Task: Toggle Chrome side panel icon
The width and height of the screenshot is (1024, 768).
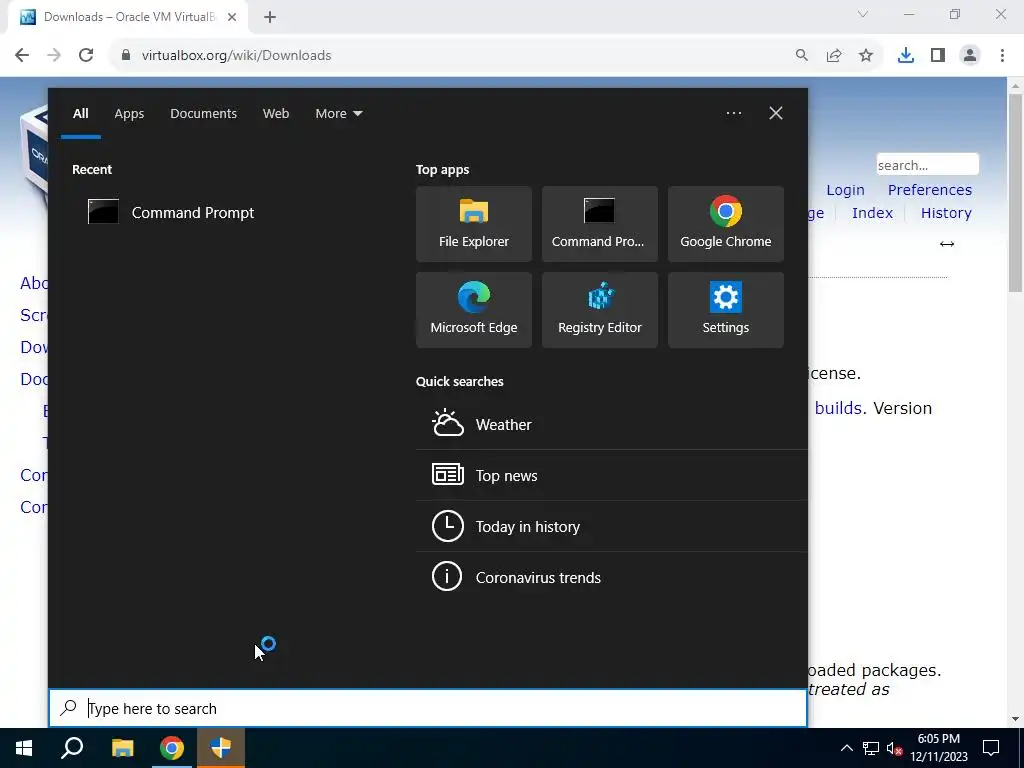Action: click(x=938, y=56)
